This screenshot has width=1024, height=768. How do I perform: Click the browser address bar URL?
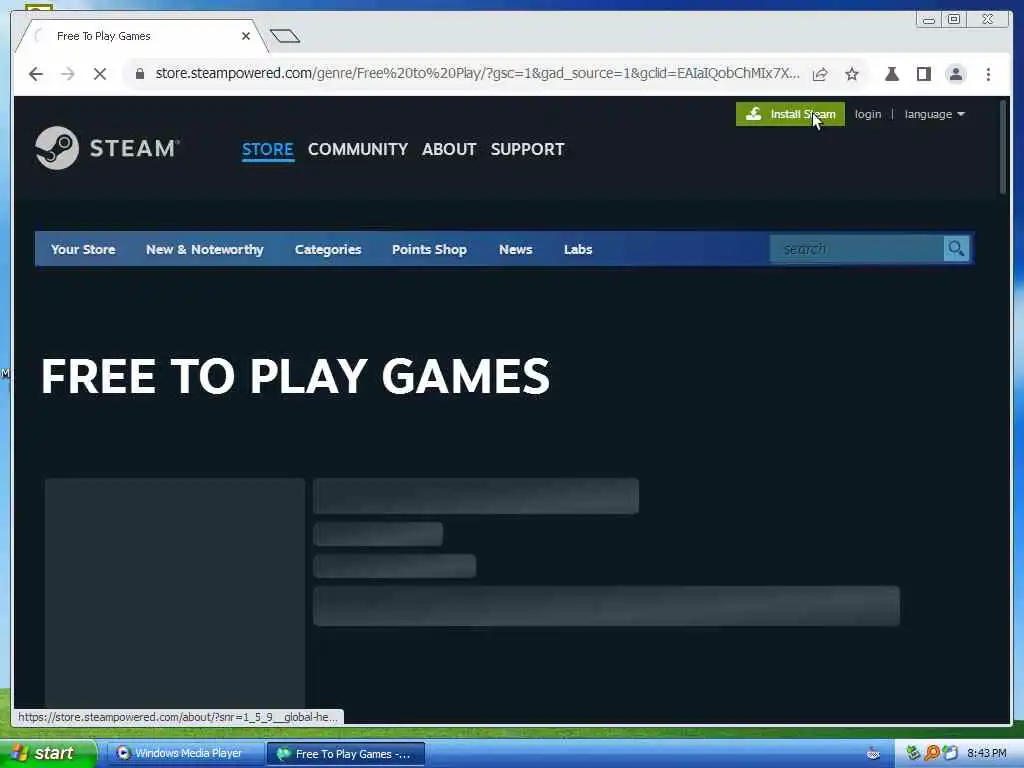(x=477, y=73)
